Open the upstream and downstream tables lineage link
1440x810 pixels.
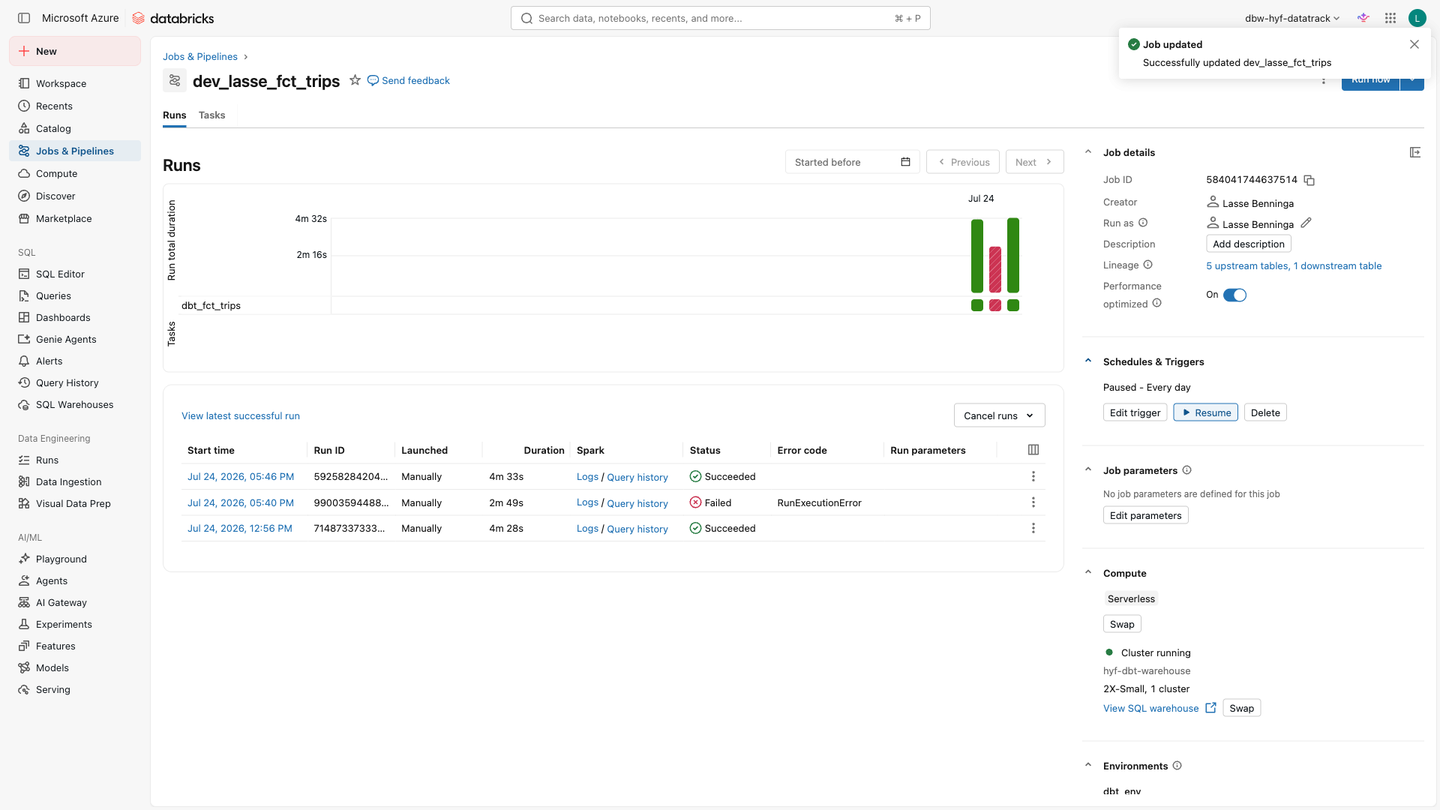[1294, 266]
